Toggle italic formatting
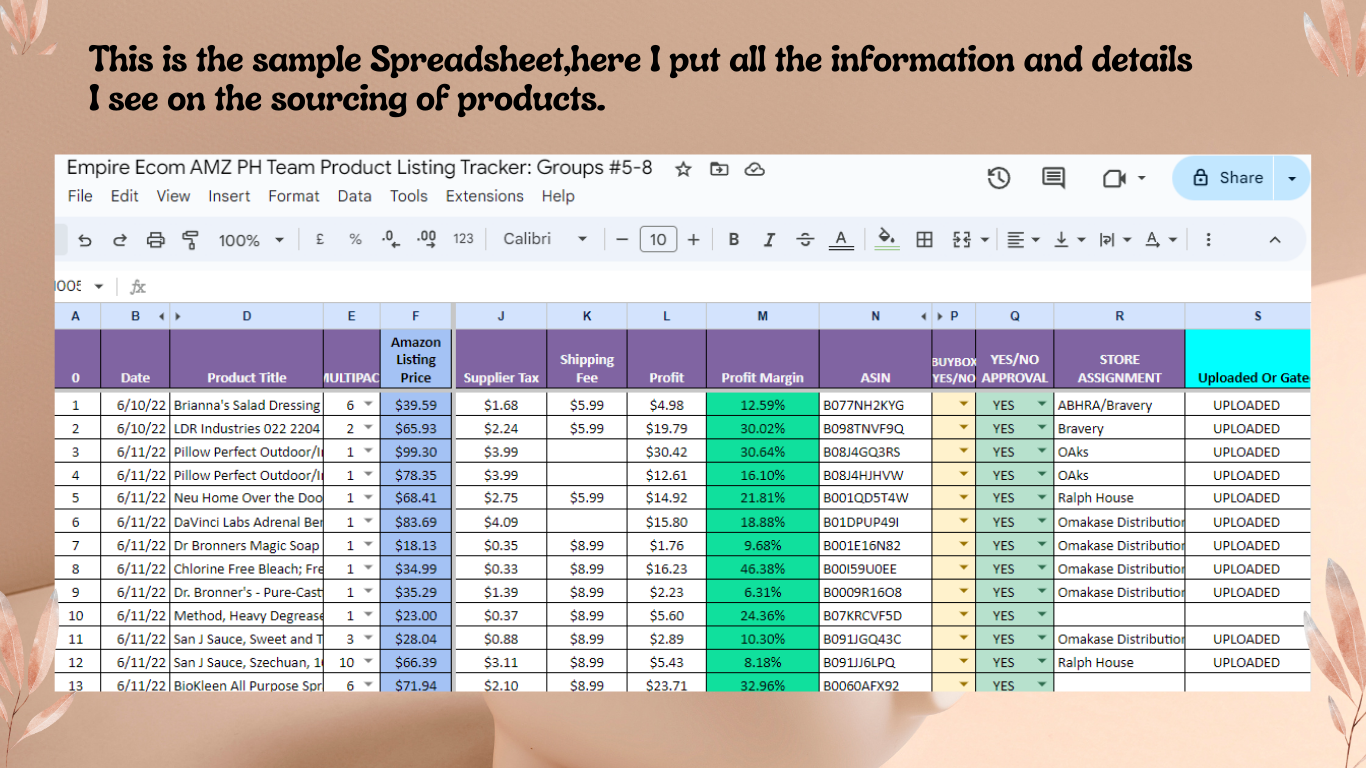This screenshot has height=768, width=1366. pos(769,240)
